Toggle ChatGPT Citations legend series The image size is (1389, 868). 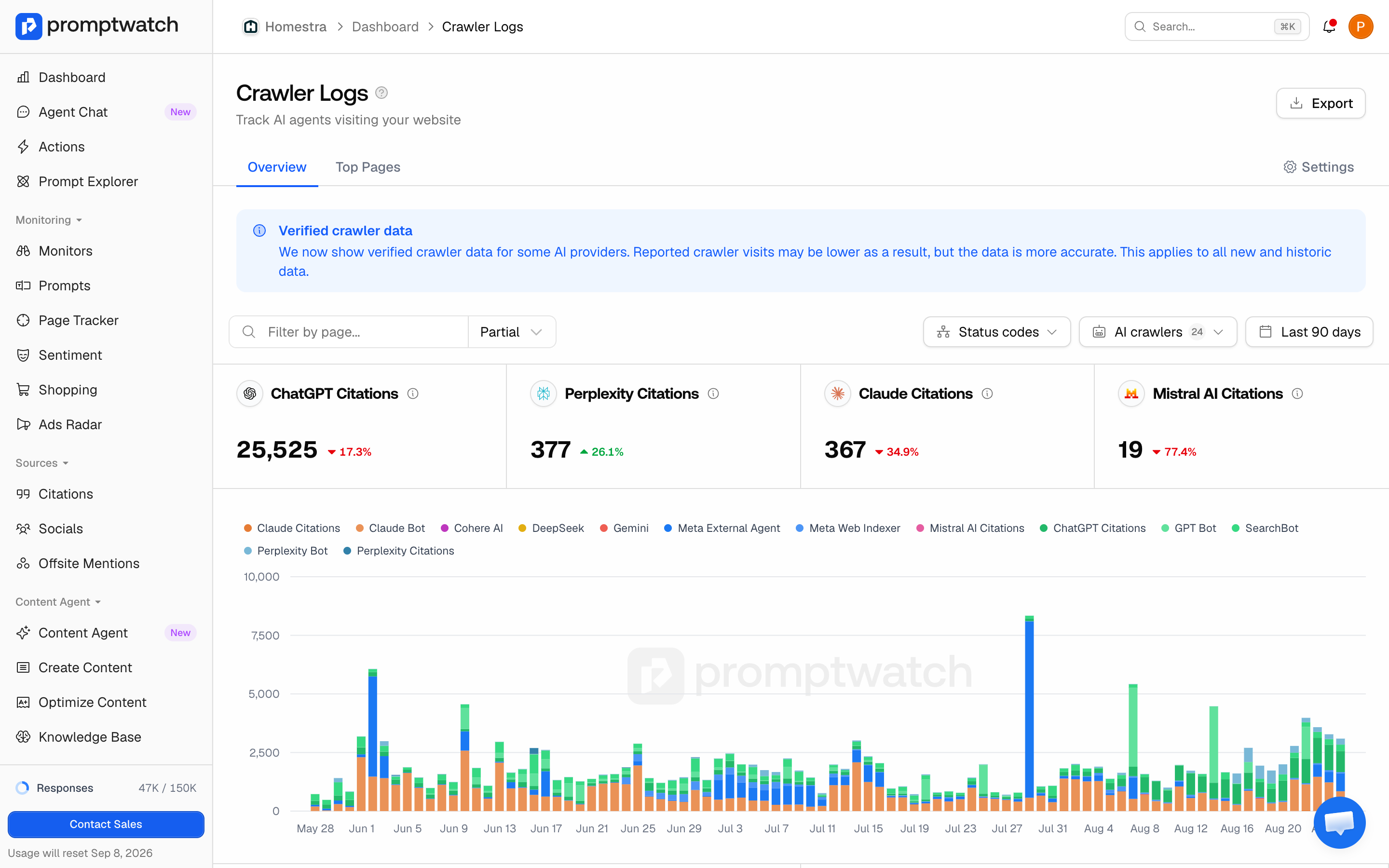click(1093, 528)
